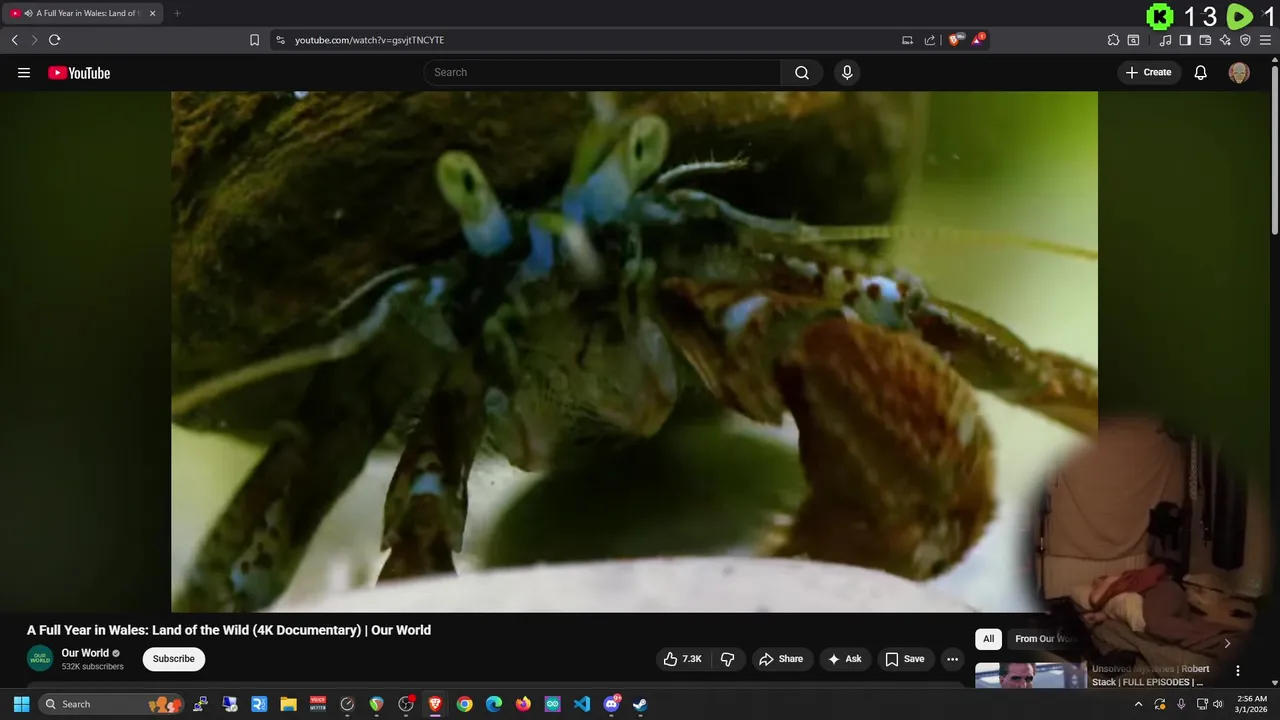Open YouTube notifications bell

click(x=1201, y=72)
